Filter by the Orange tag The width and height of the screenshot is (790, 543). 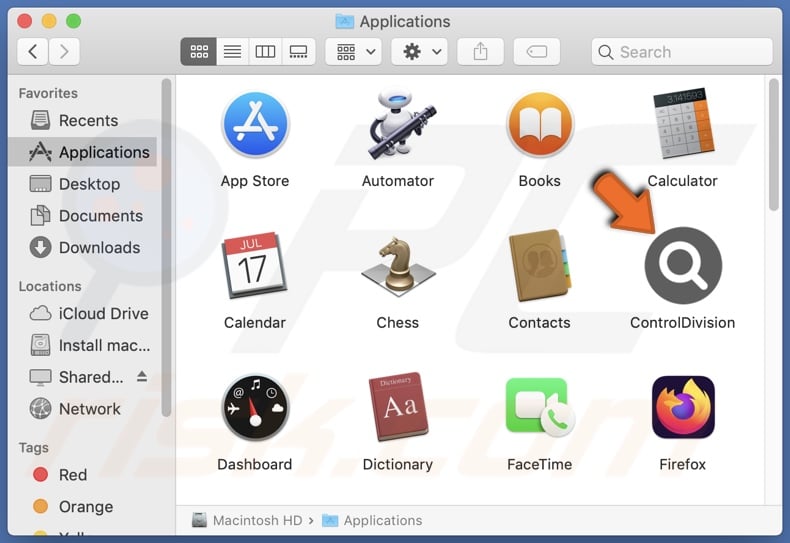tap(82, 506)
